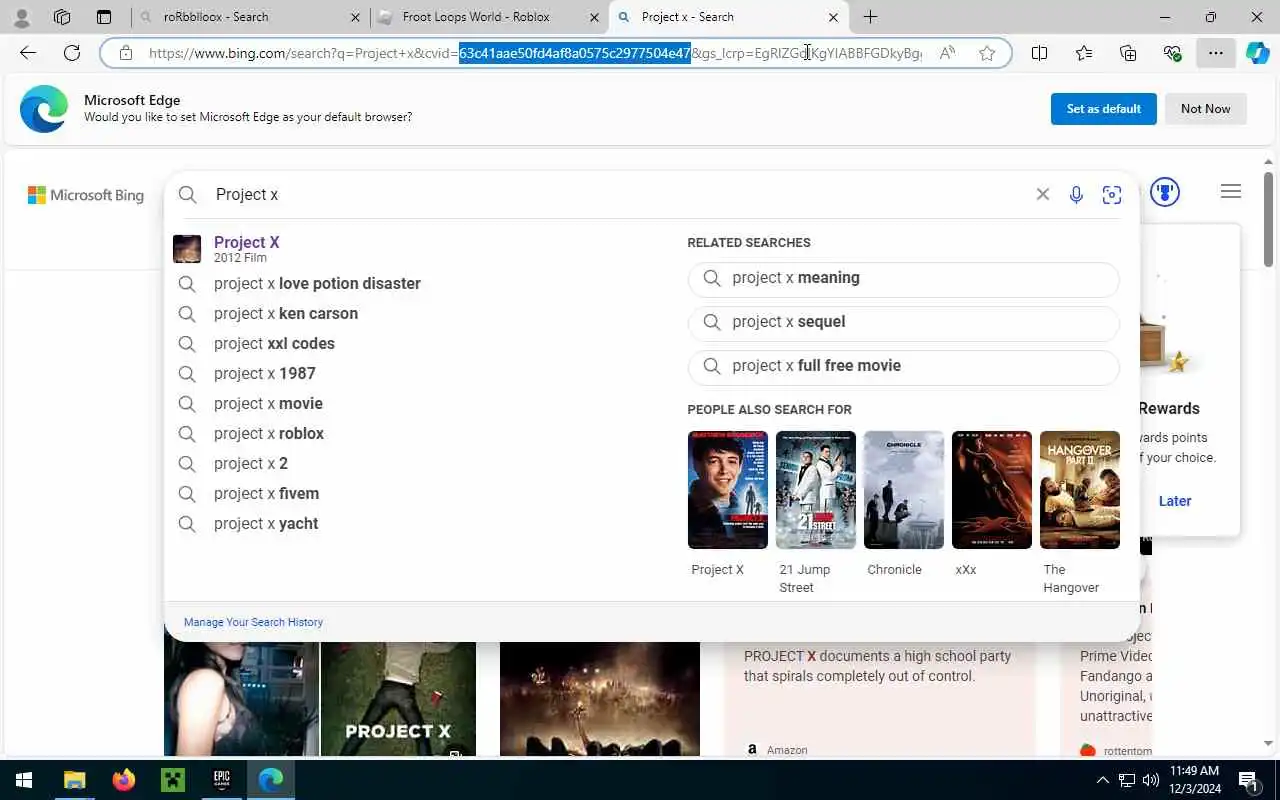Close the Froot Loops World tab
Viewport: 1280px width, 800px height.
coord(595,17)
